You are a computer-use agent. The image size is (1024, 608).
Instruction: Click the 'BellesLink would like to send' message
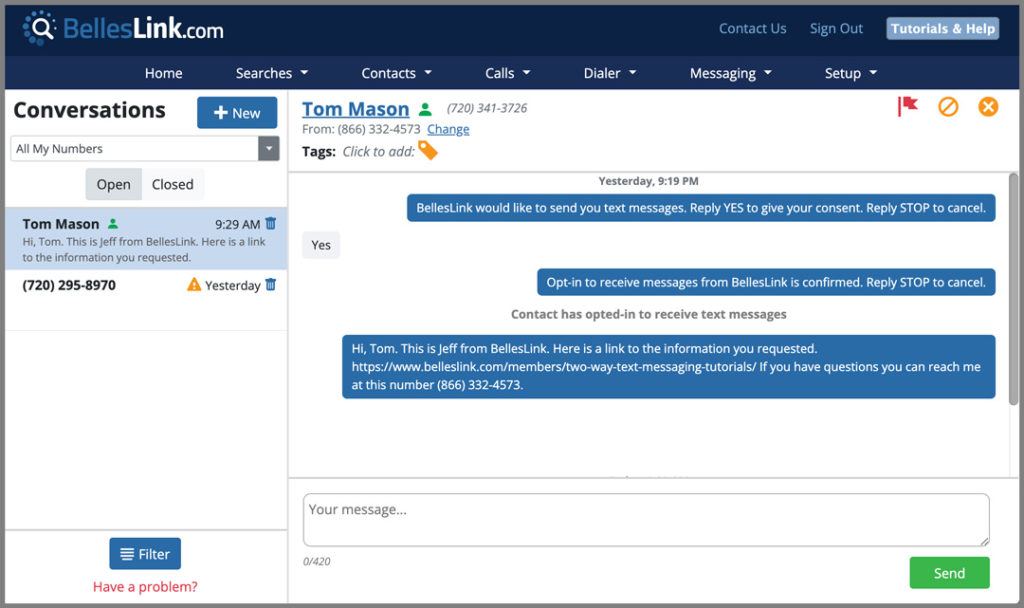click(701, 208)
